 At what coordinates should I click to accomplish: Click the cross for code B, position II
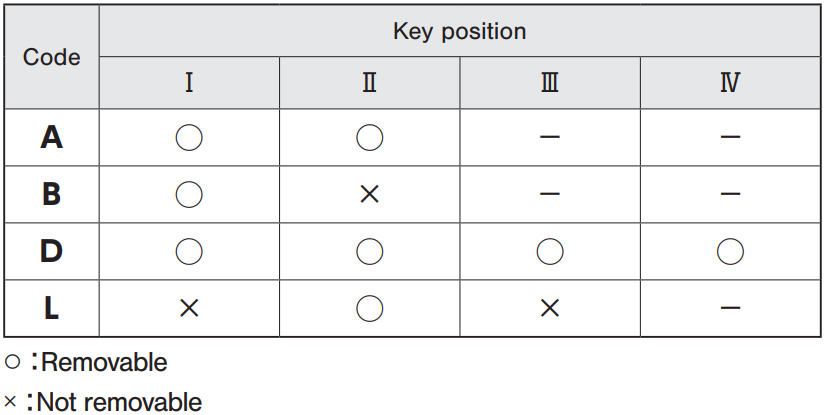click(370, 194)
